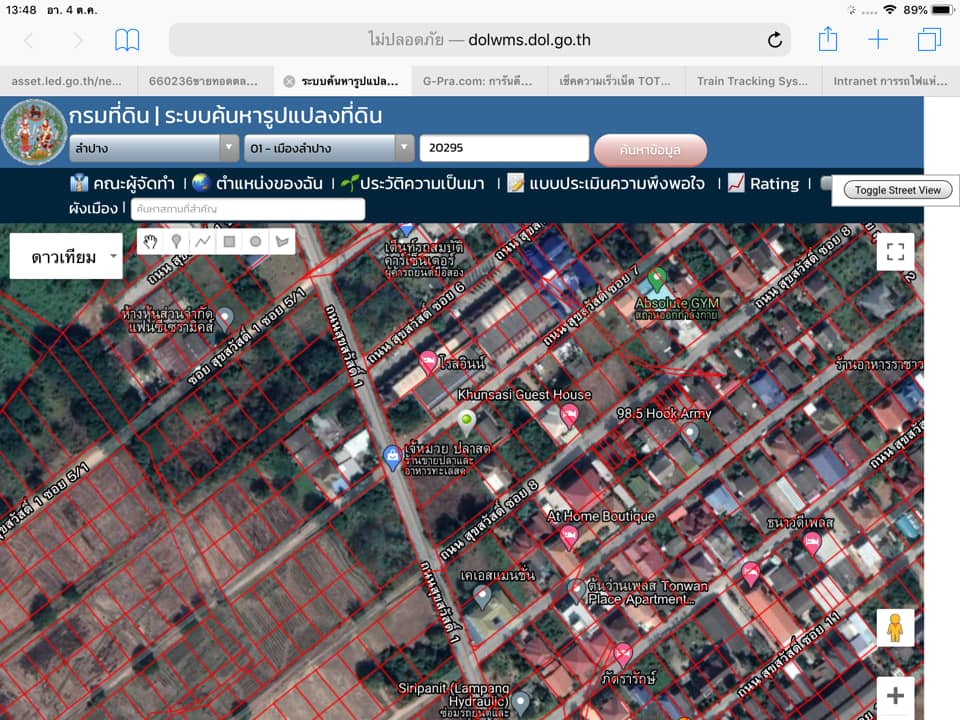Open the ดาวเทียม map type dropdown
The height and width of the screenshot is (720, 960).
[66, 257]
